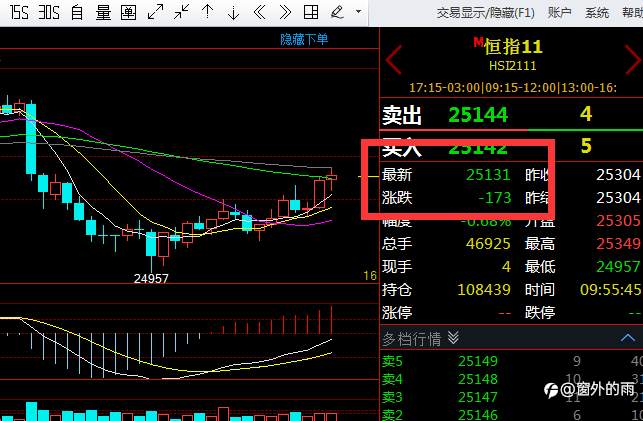The width and height of the screenshot is (643, 421).
Task: Select the pencil drawing tool icon
Action: click(x=337, y=12)
